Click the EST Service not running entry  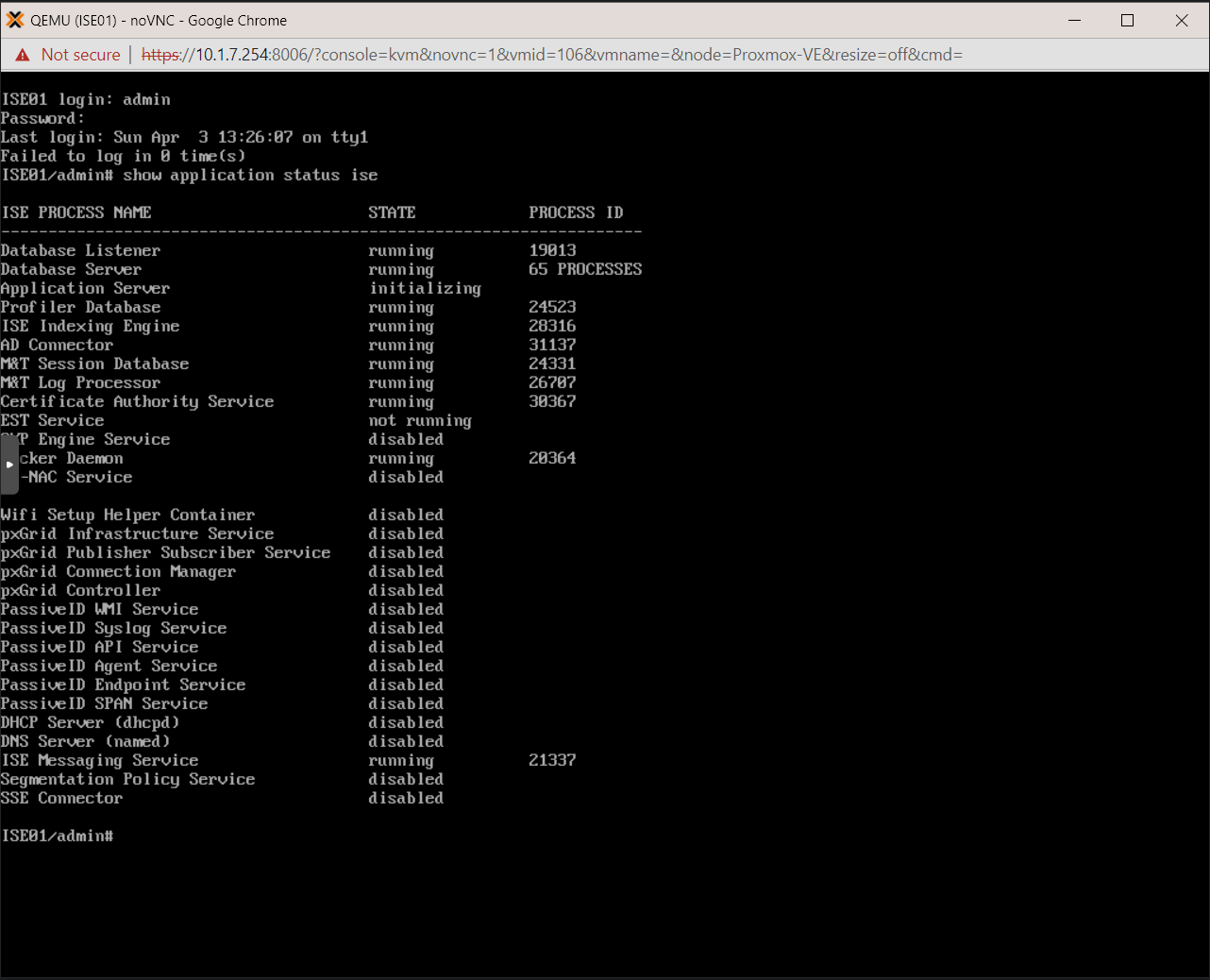[419, 420]
